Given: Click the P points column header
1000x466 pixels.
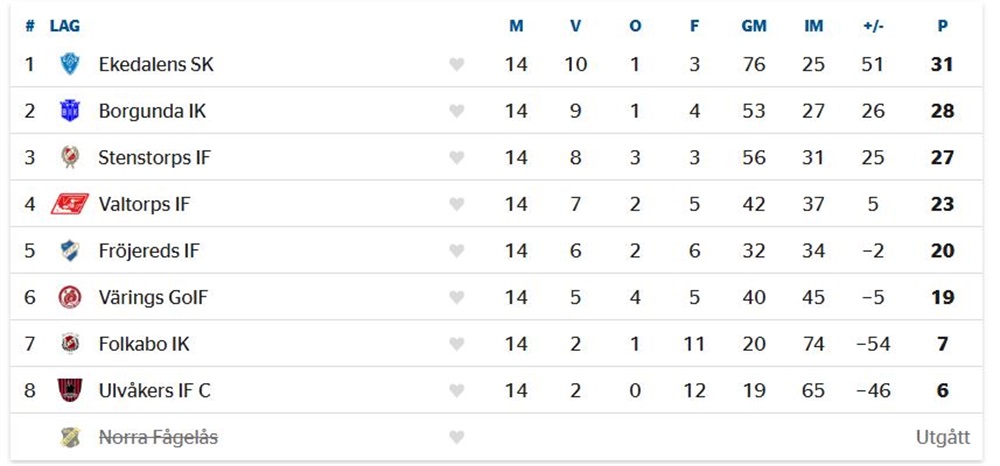Looking at the screenshot, I should [x=942, y=26].
